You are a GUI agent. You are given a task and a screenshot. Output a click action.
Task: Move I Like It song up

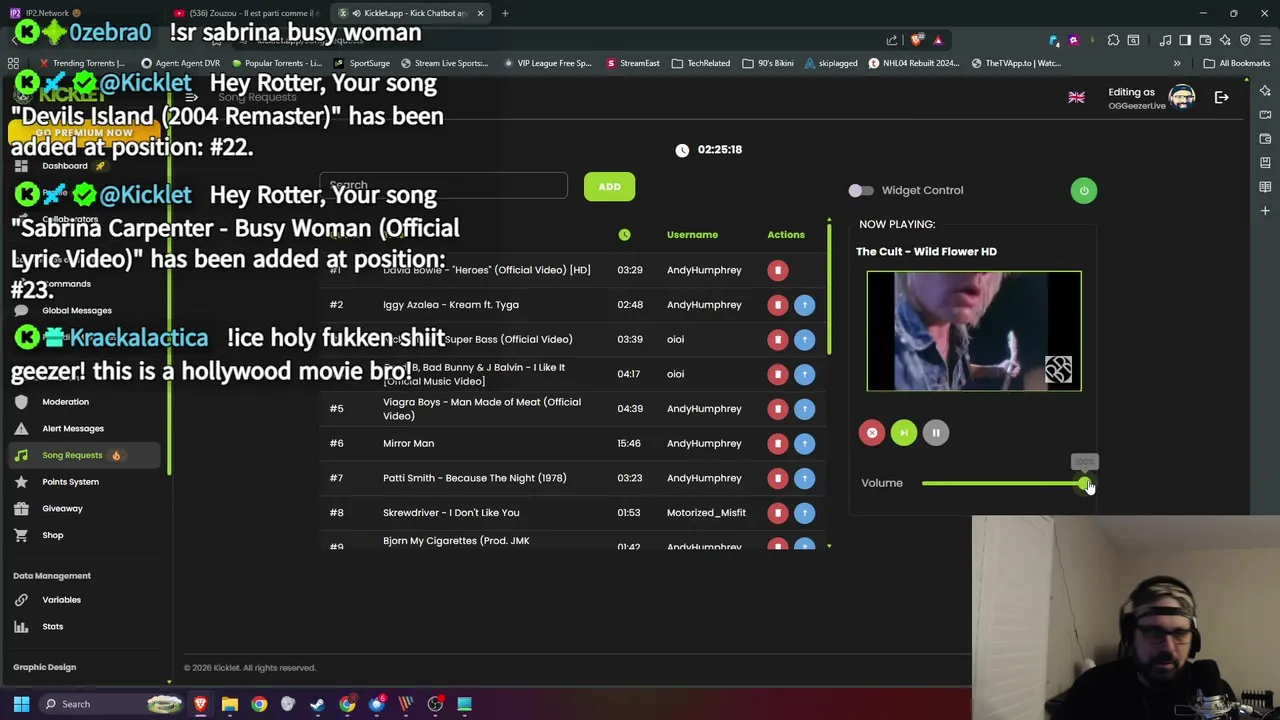point(804,374)
